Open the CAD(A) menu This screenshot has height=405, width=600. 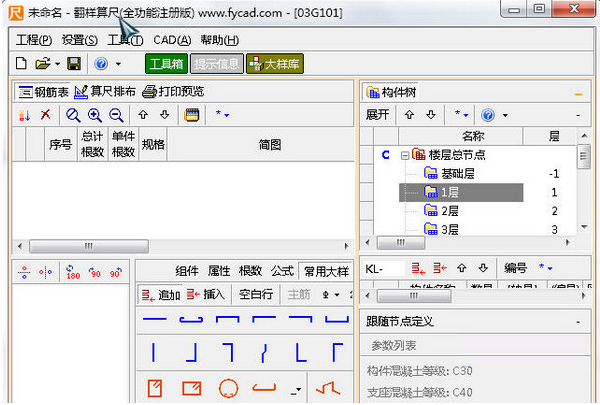pyautogui.click(x=172, y=40)
